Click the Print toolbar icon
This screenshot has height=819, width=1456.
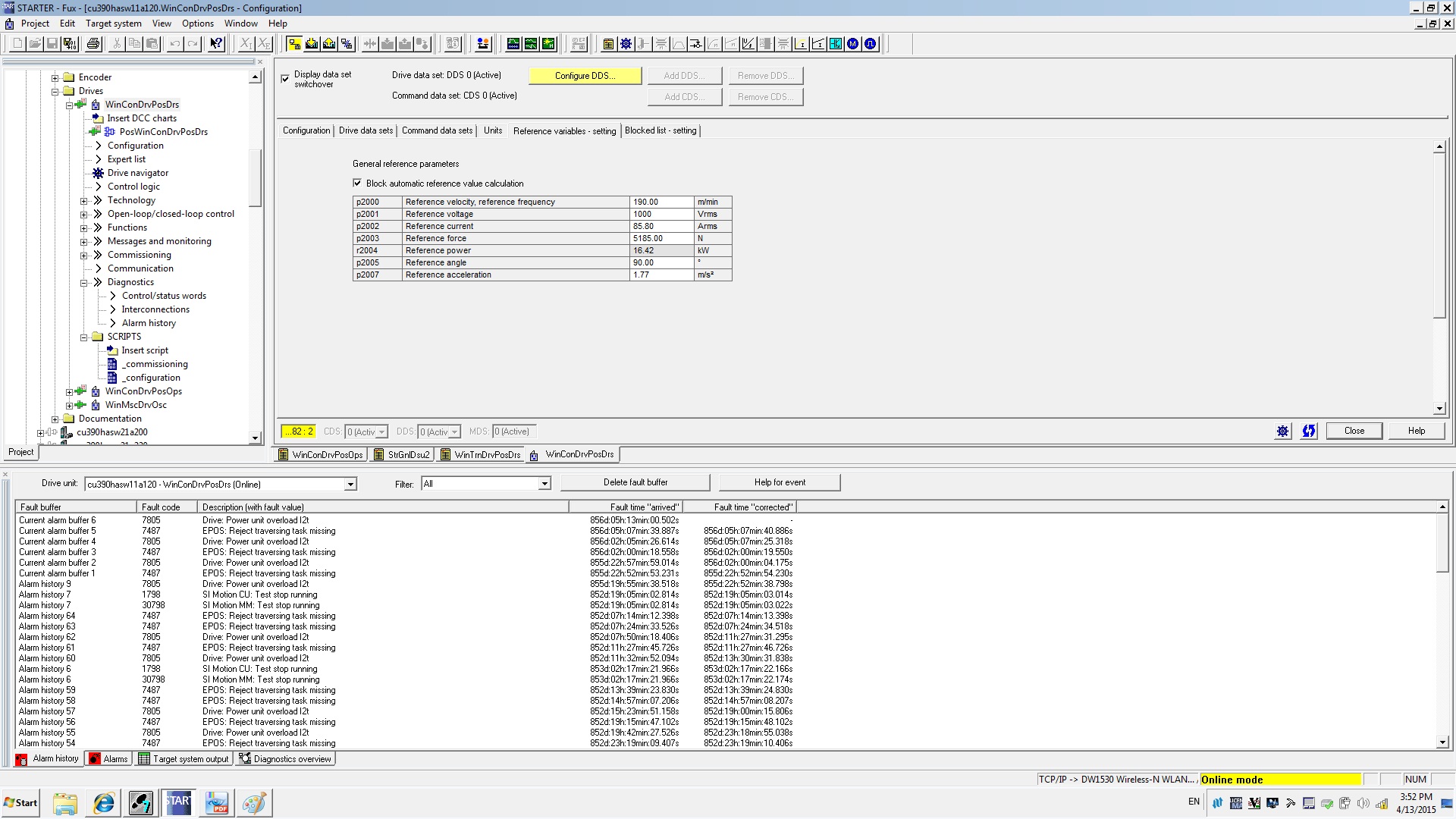point(93,44)
